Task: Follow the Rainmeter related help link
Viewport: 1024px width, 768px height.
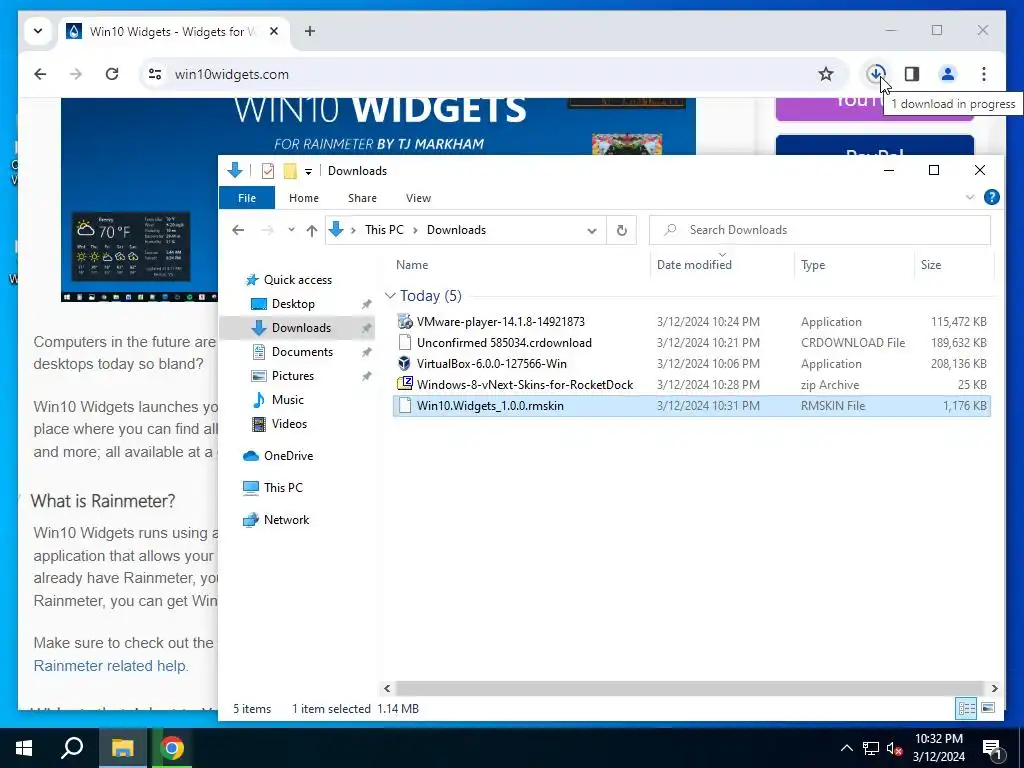Action: [x=110, y=666]
